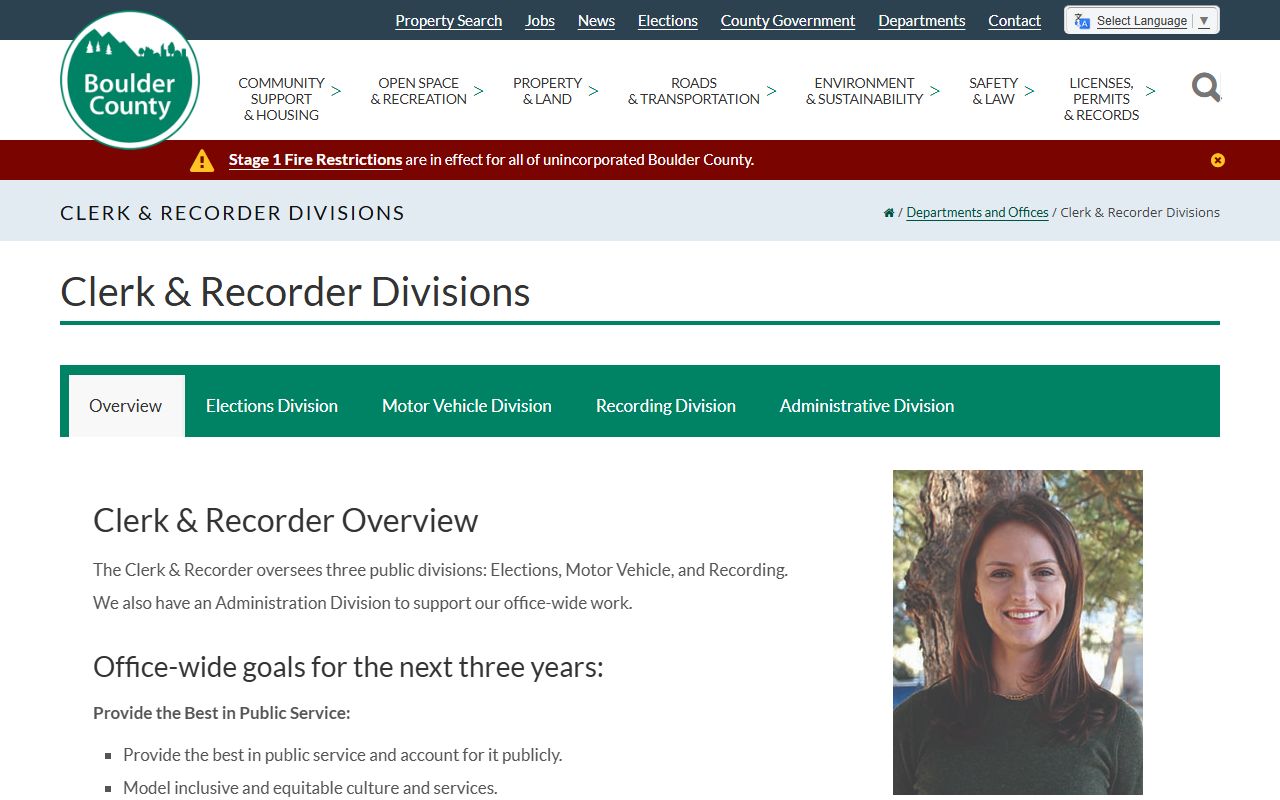The width and height of the screenshot is (1280, 800).
Task: Switch to the Elections Division tab
Action: click(x=272, y=406)
